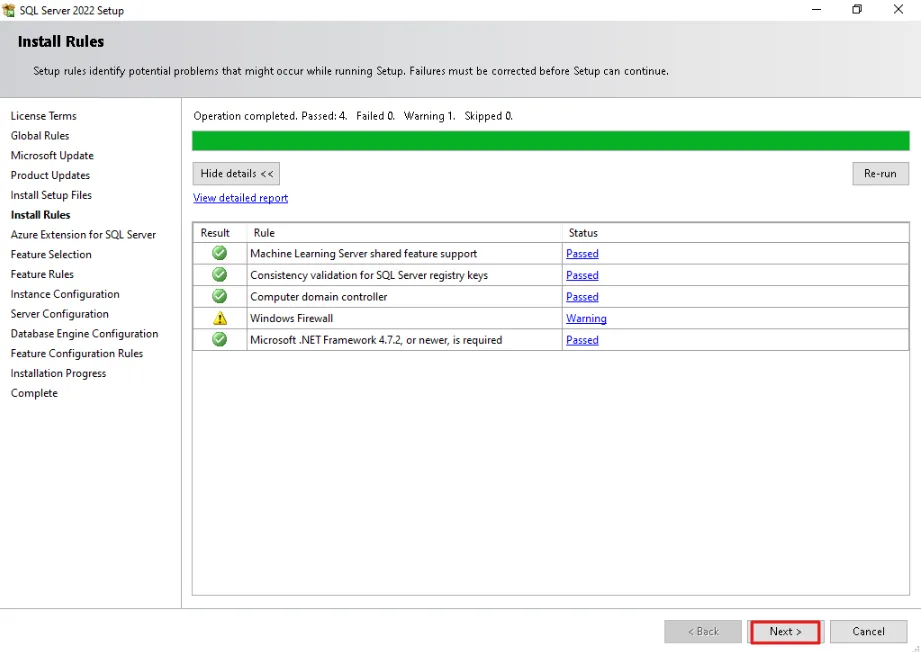The image size is (921, 652).
Task: Open Passed link for .NET Framework 4.7.2 rule
Action: click(x=582, y=340)
